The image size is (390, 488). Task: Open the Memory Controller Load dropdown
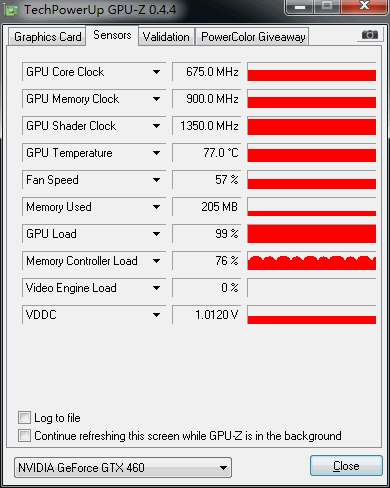pos(156,261)
